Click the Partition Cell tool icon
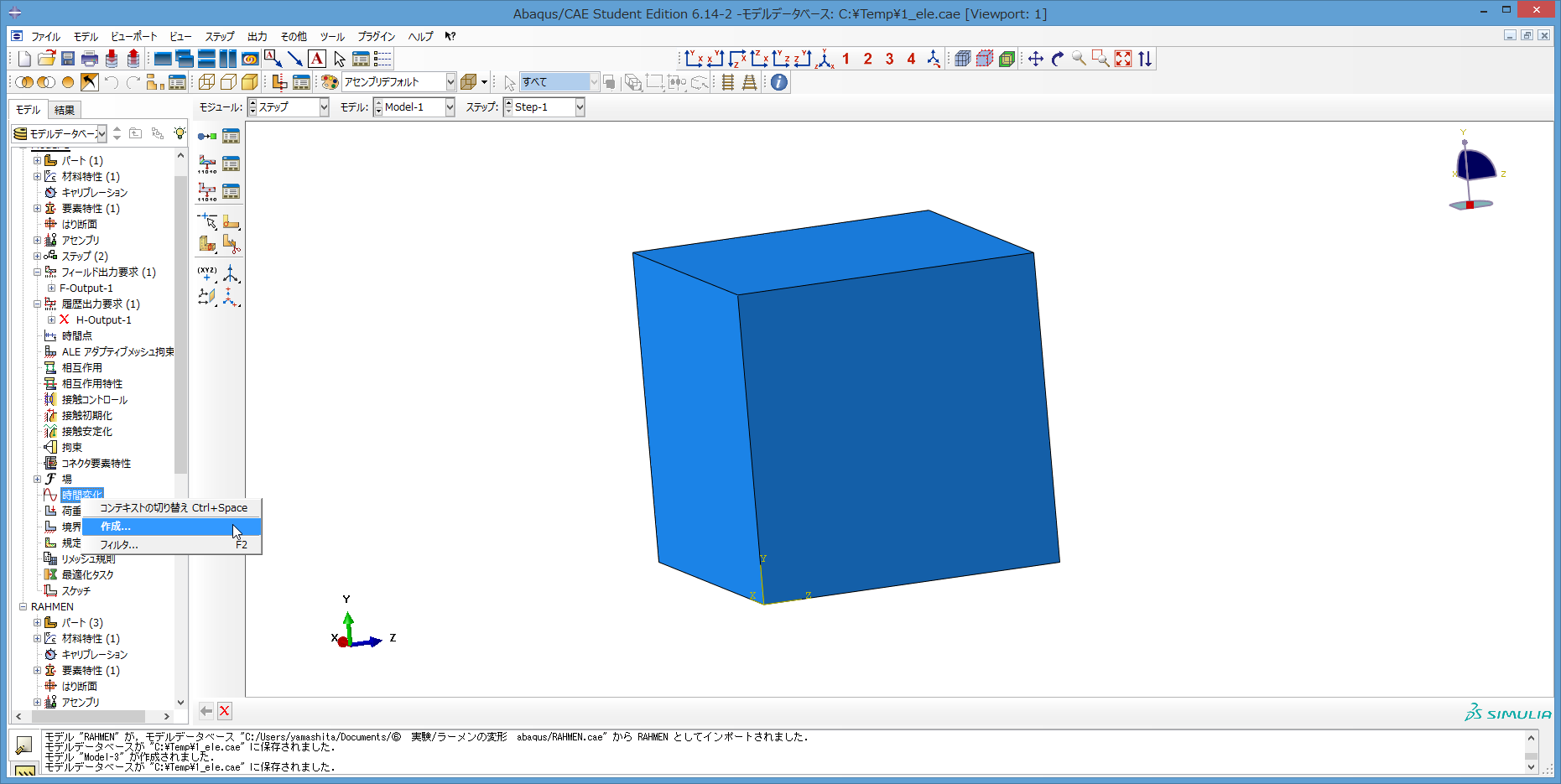 point(207,244)
